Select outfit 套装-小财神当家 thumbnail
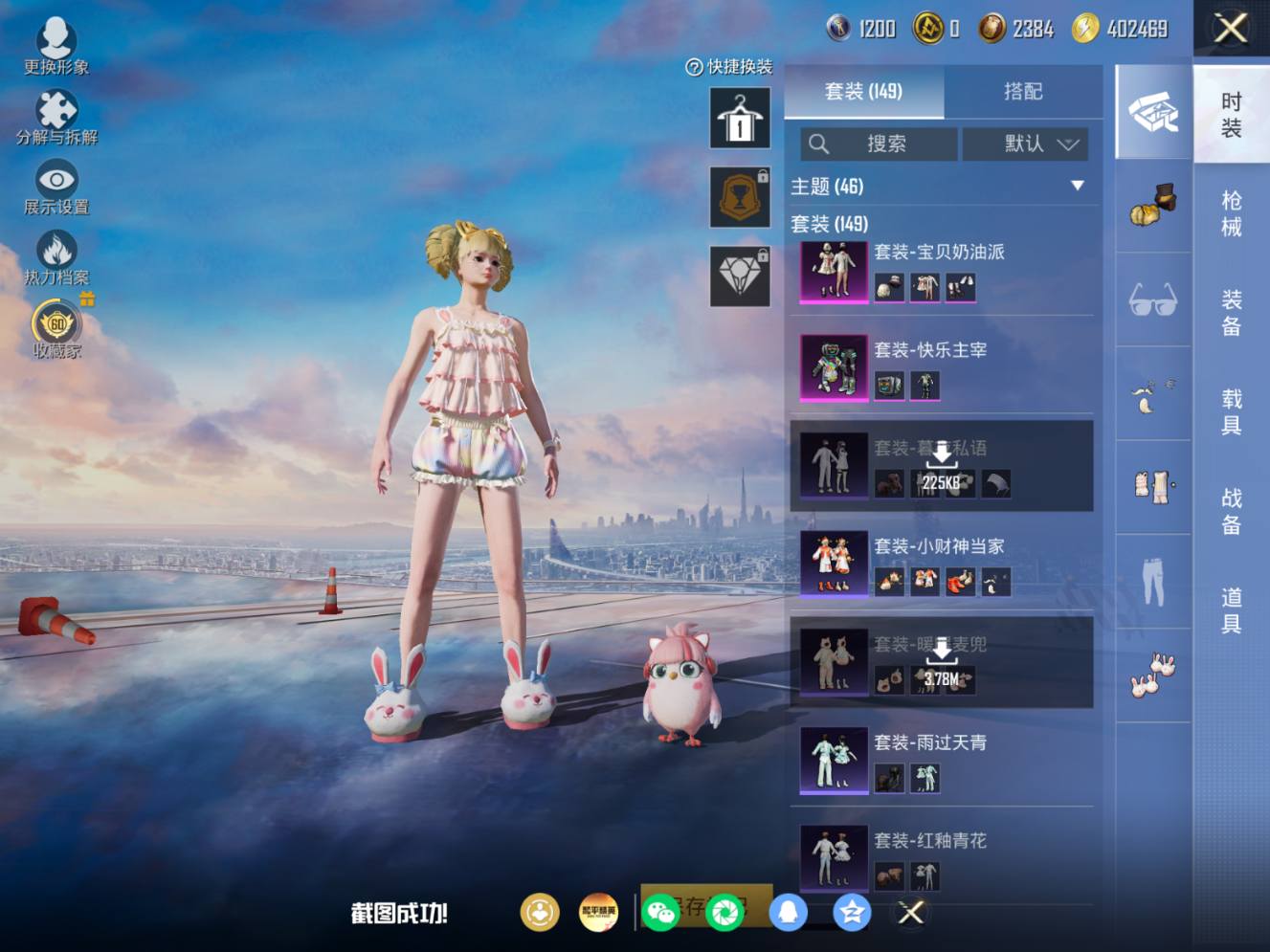1270x952 pixels. pos(834,565)
